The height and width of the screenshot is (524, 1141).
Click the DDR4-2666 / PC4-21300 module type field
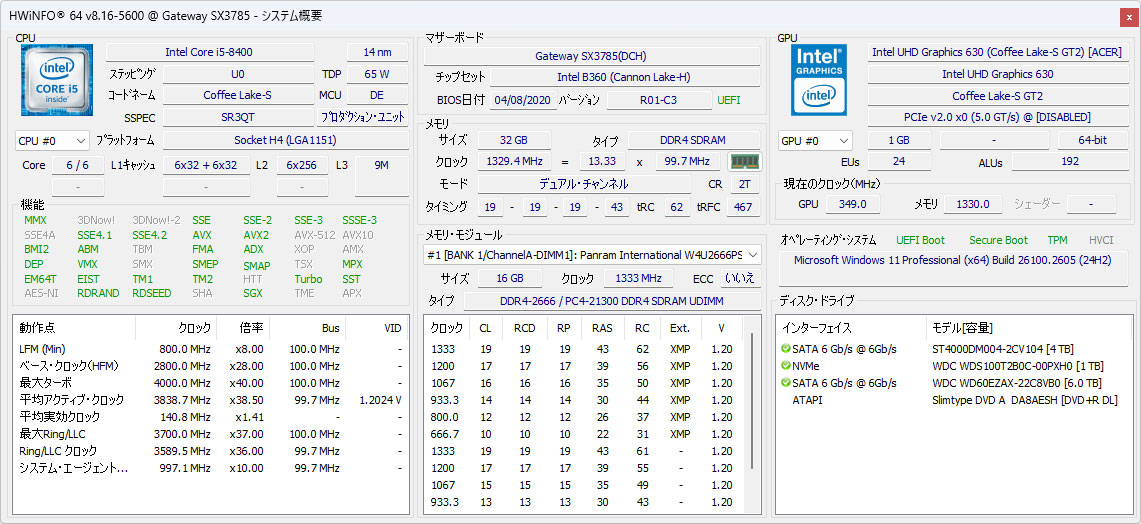612,301
